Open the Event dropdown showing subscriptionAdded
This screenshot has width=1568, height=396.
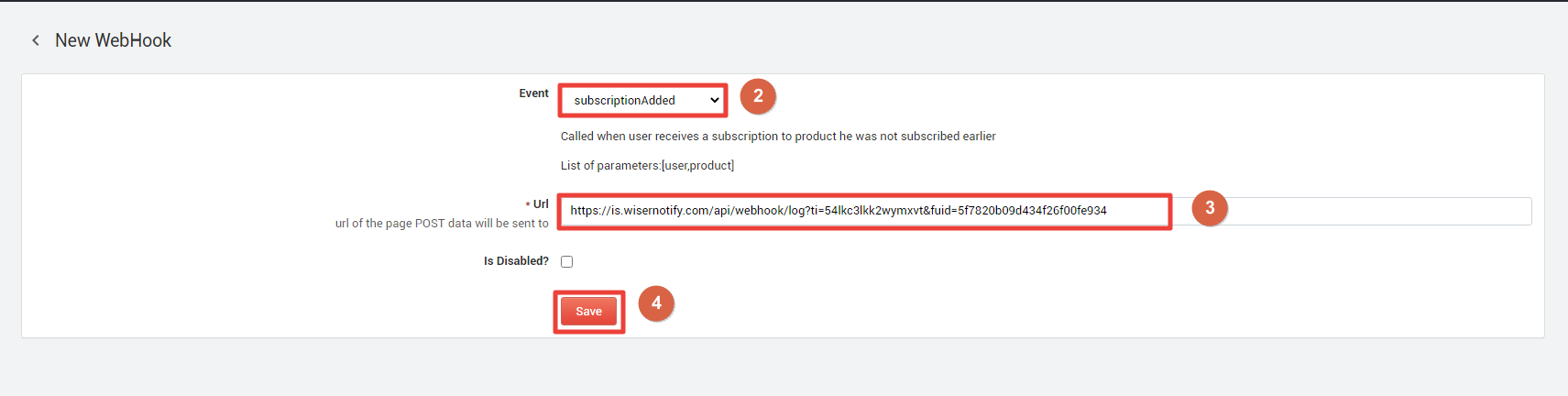pyautogui.click(x=642, y=100)
